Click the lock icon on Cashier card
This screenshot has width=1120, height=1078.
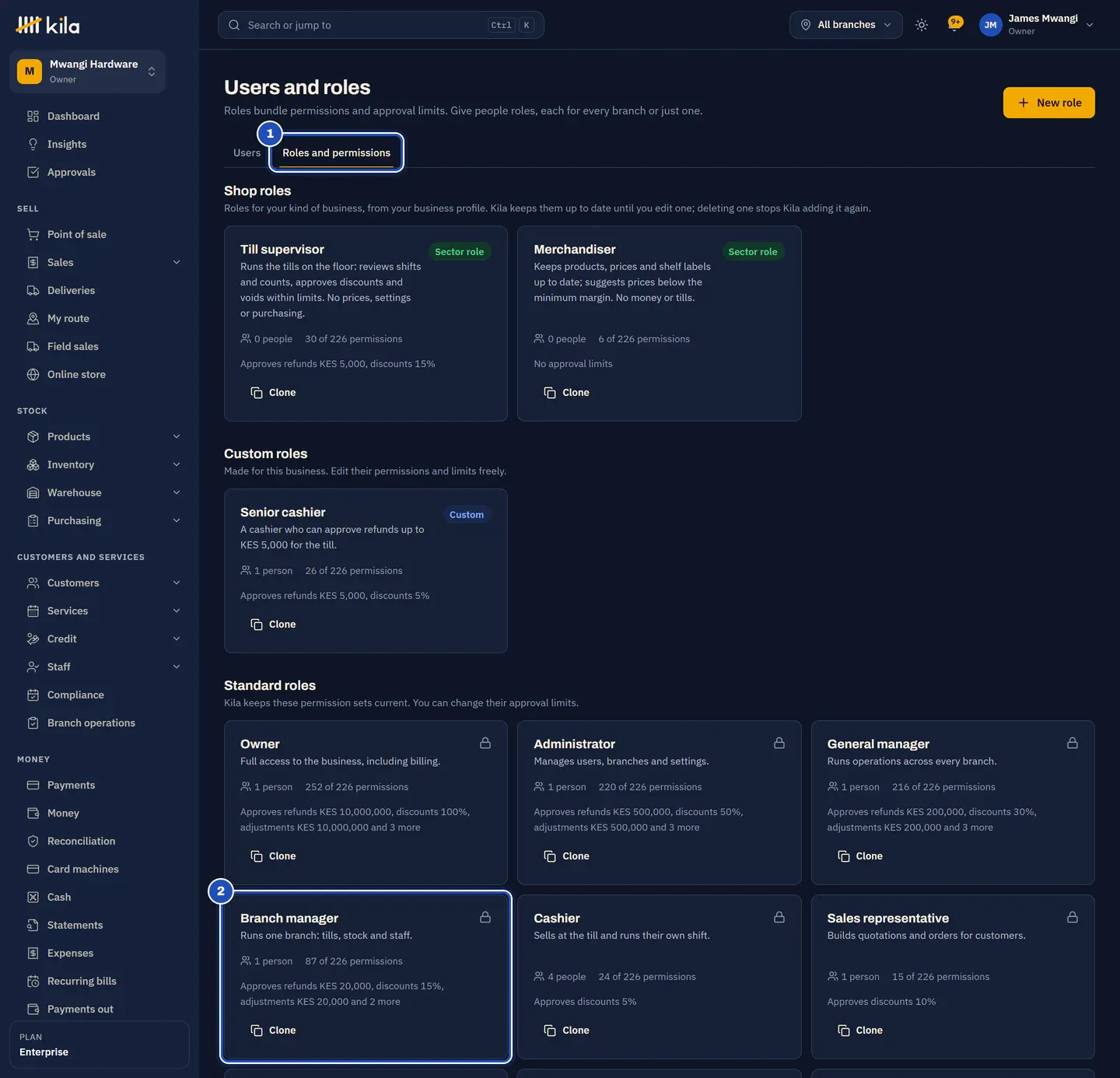click(x=779, y=917)
